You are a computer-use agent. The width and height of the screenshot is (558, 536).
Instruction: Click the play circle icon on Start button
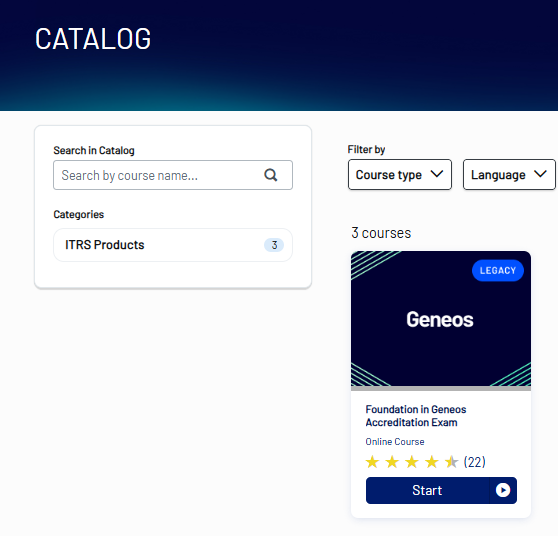[x=503, y=490]
